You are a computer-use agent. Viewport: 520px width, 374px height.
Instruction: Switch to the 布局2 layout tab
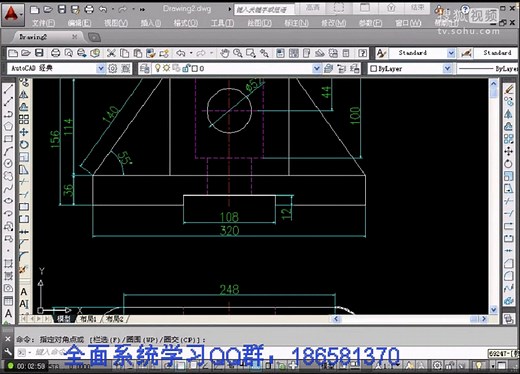[x=114, y=319]
